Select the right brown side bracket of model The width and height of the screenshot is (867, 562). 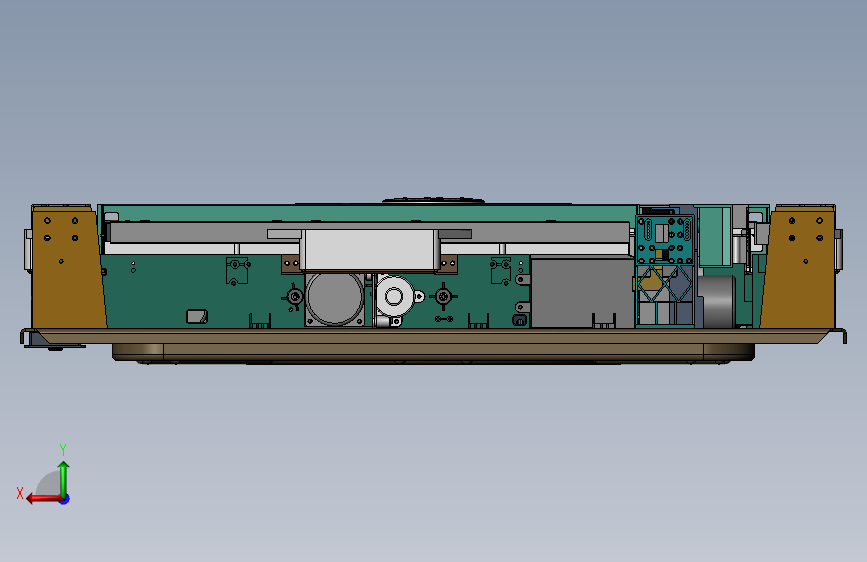(799, 266)
